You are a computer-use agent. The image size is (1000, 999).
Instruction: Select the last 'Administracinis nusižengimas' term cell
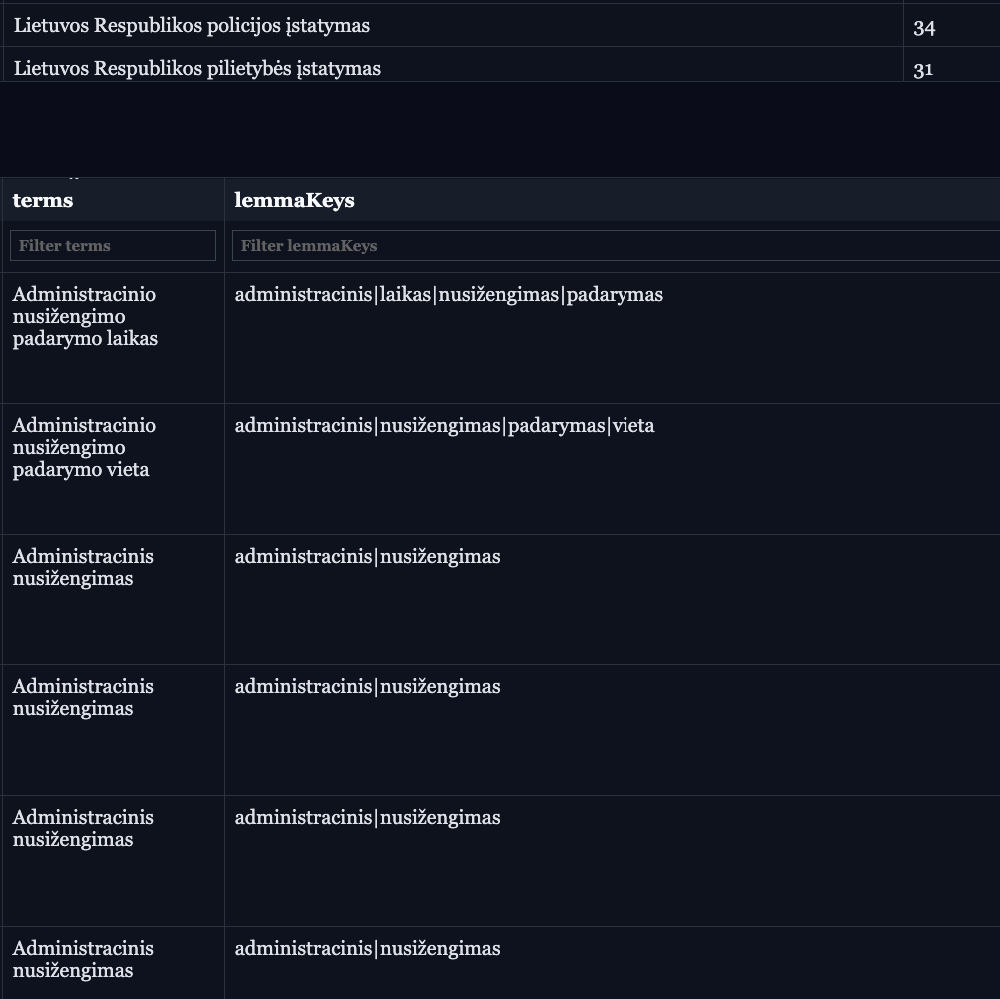[83, 959]
